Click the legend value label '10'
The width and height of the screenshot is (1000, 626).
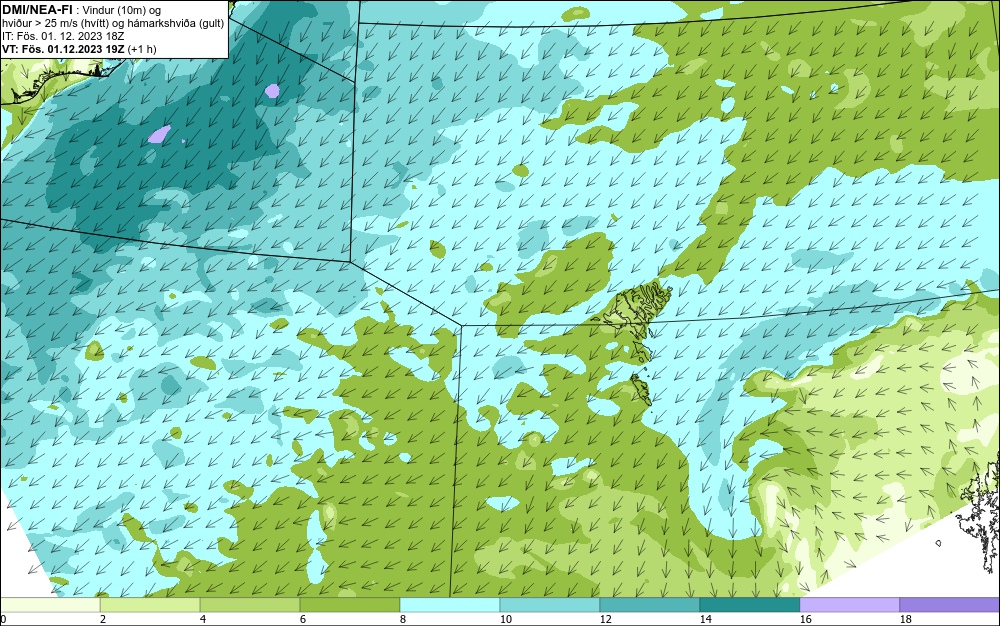pos(506,619)
